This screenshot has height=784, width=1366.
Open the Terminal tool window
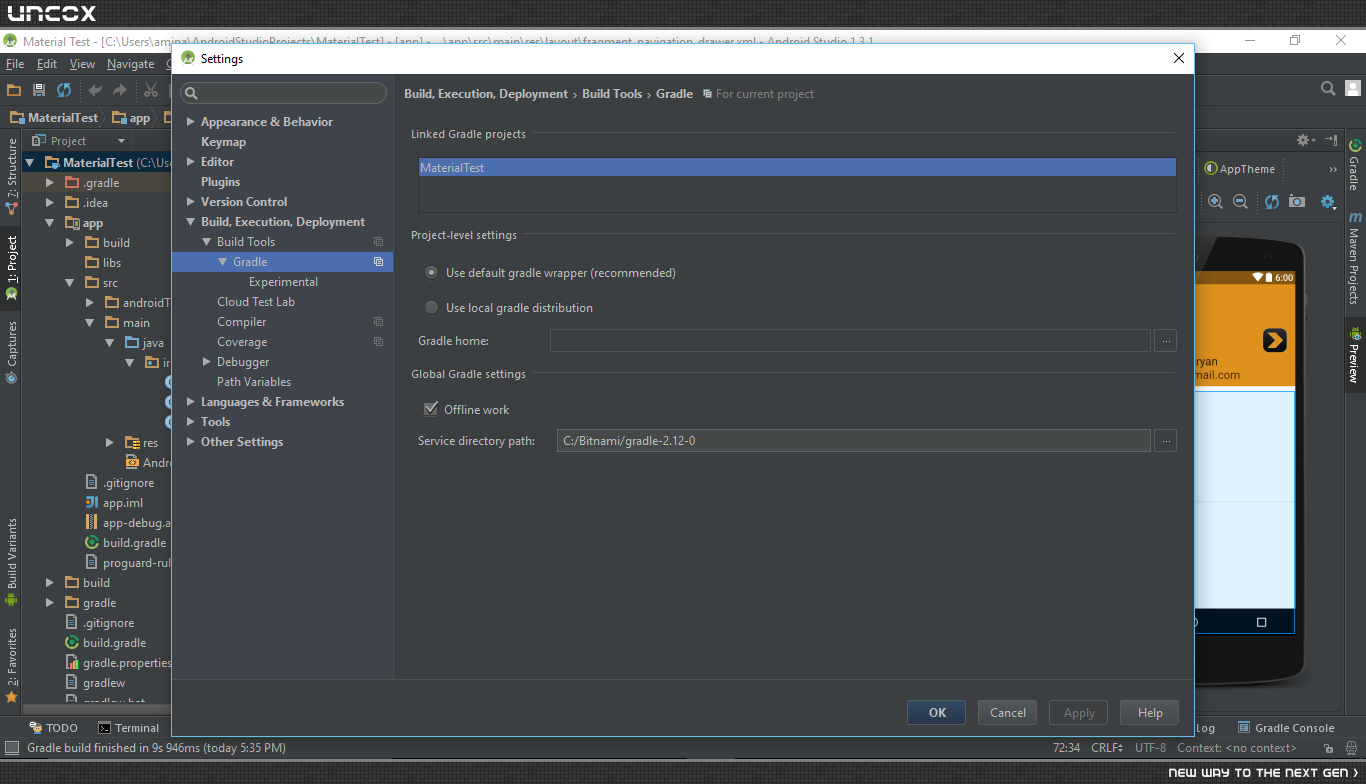[x=128, y=728]
